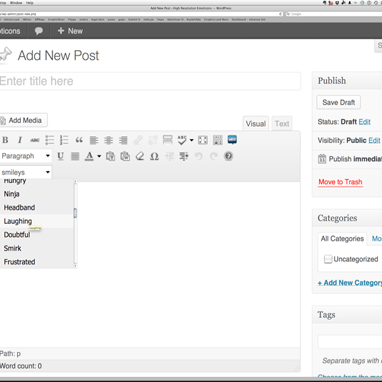The height and width of the screenshot is (382, 382).
Task: Click the browser address bar
Action: [x=141, y=14]
